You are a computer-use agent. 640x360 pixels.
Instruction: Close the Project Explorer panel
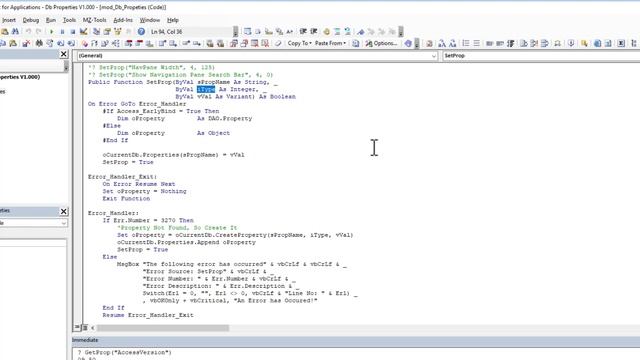coord(63,54)
